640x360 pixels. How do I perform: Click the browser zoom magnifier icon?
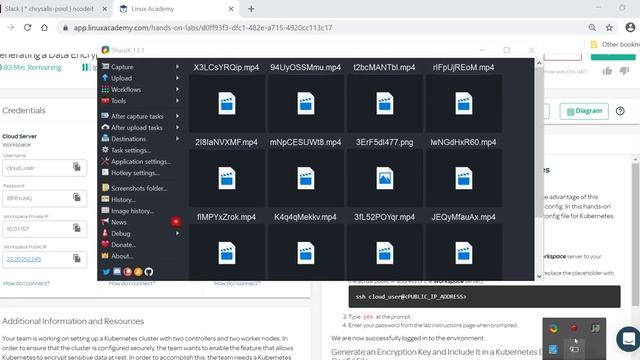click(592, 28)
